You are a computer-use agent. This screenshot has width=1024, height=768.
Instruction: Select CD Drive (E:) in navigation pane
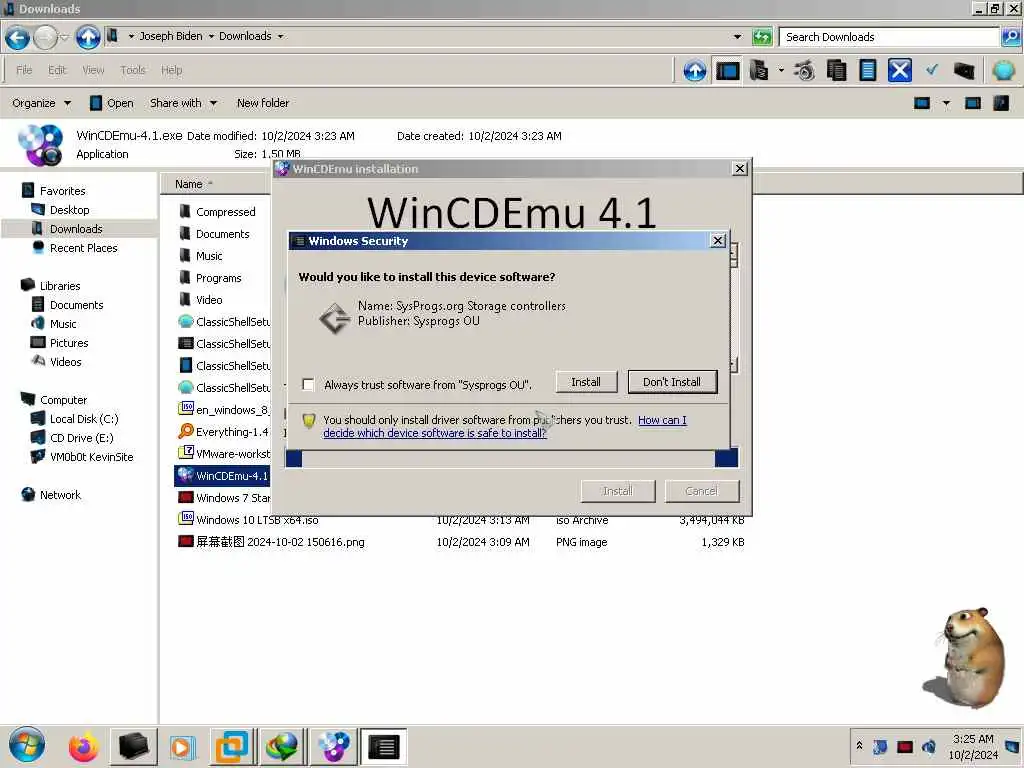point(81,438)
